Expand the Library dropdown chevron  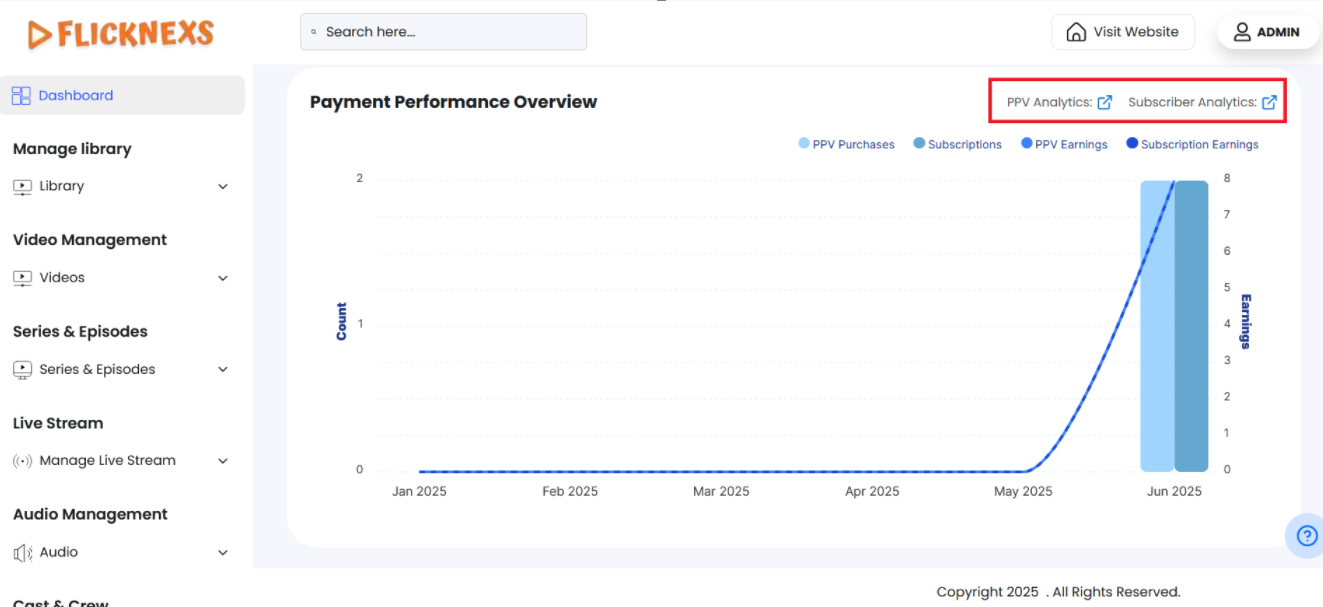[223, 187]
